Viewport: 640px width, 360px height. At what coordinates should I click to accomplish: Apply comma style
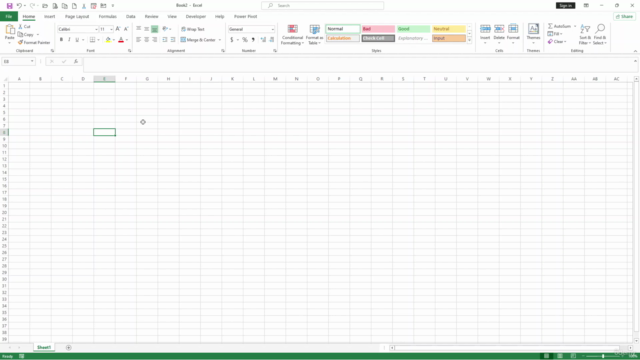click(x=253, y=40)
